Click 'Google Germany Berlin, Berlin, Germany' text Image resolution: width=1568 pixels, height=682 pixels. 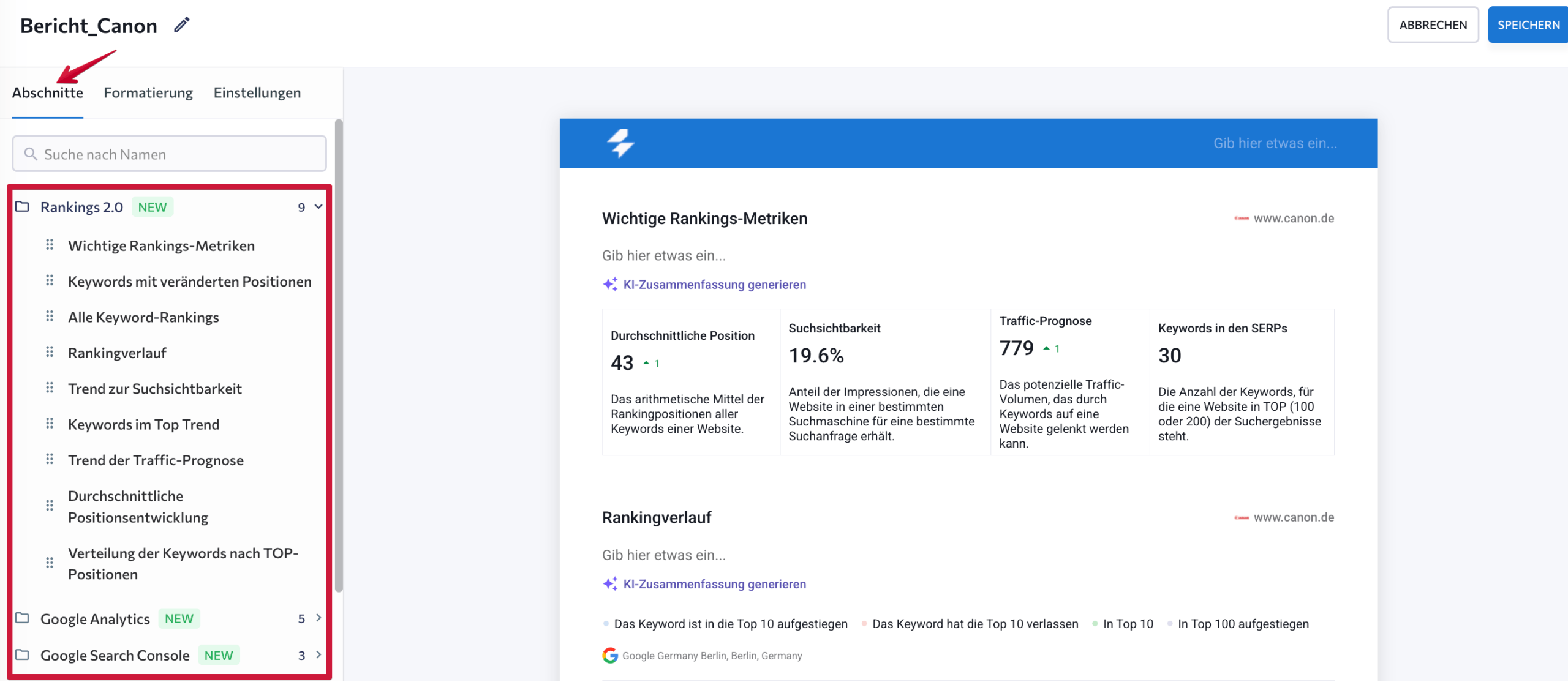(x=712, y=656)
